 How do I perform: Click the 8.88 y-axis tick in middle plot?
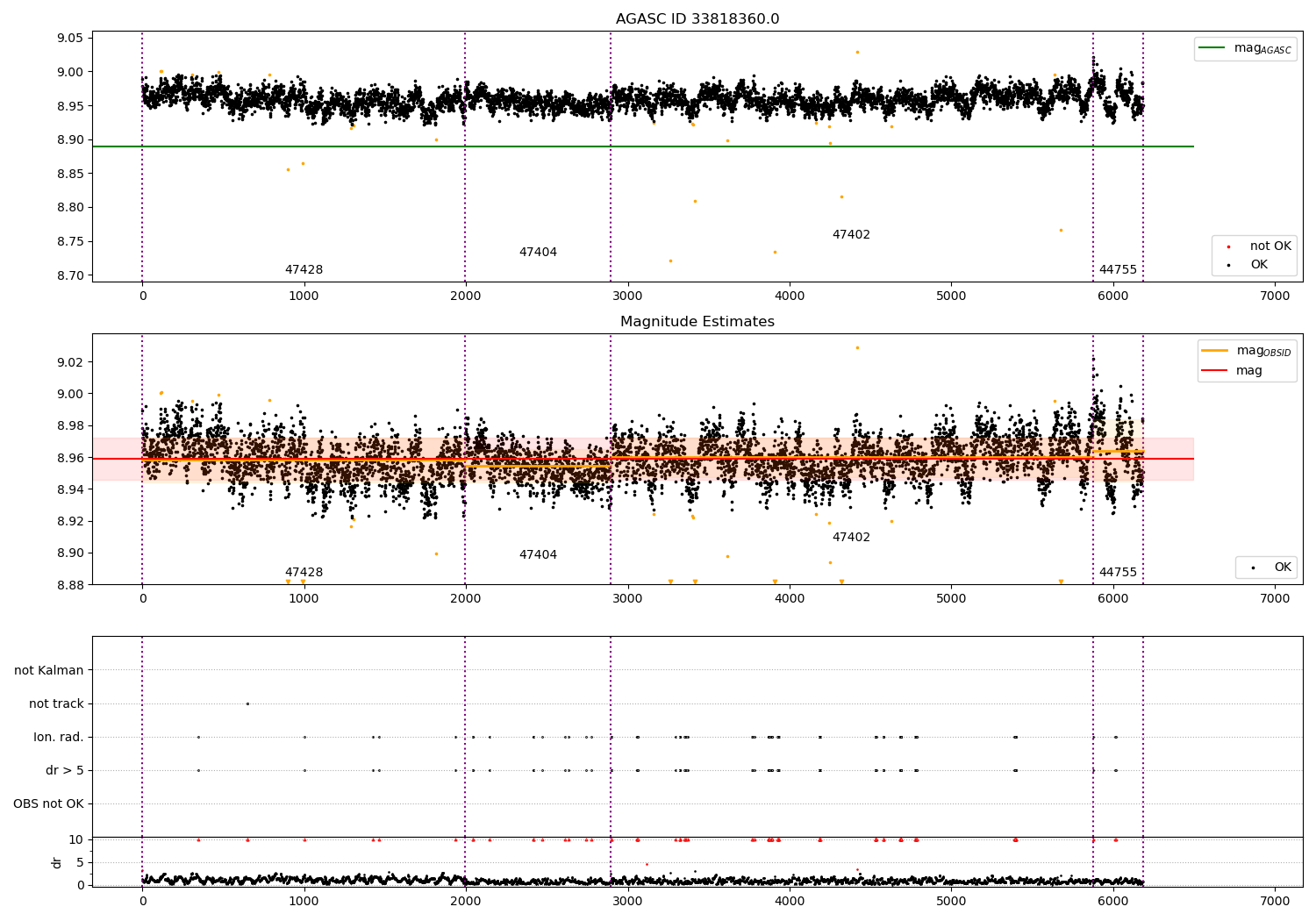point(69,585)
